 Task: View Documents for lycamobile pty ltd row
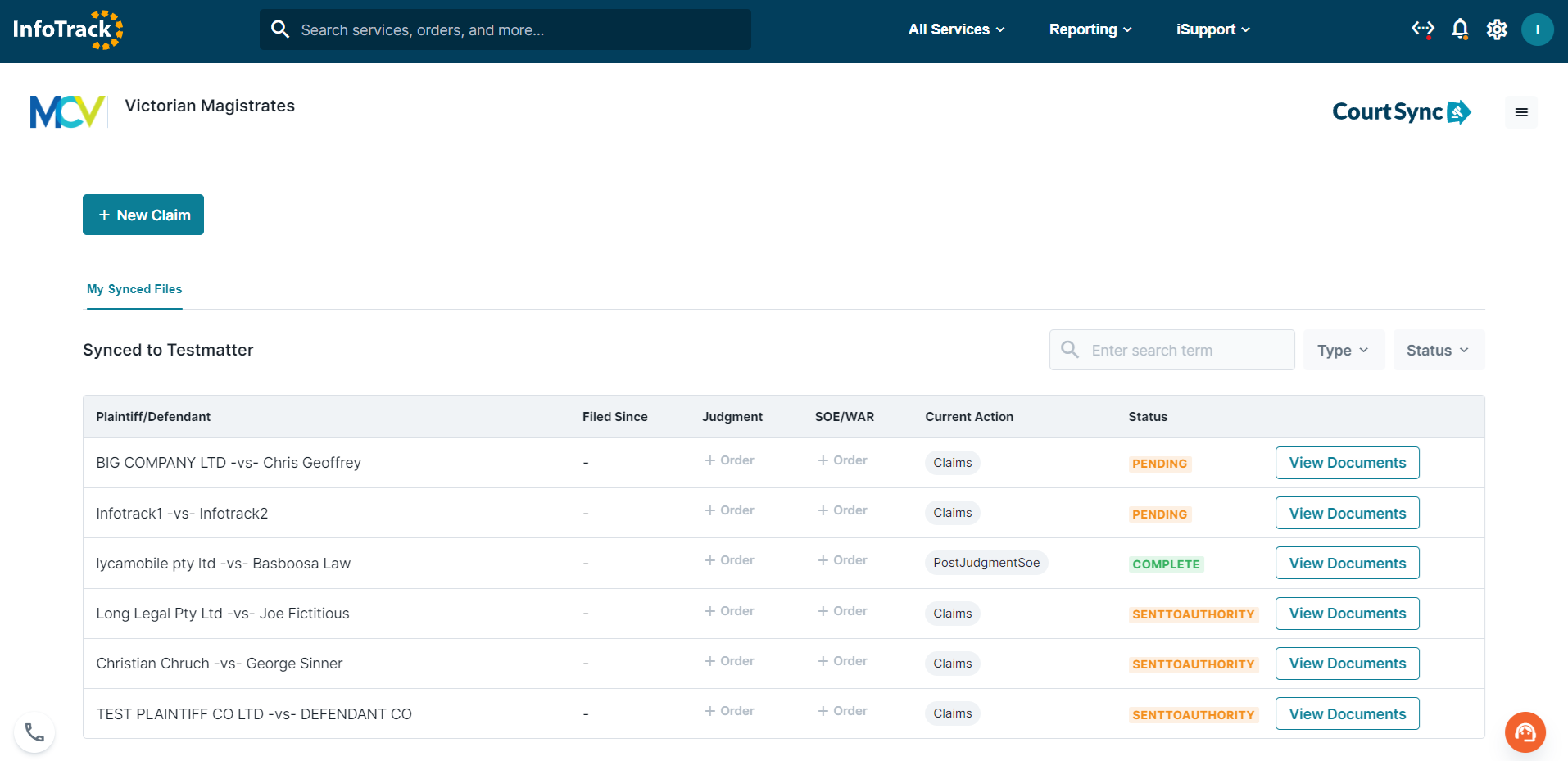[1347, 564]
